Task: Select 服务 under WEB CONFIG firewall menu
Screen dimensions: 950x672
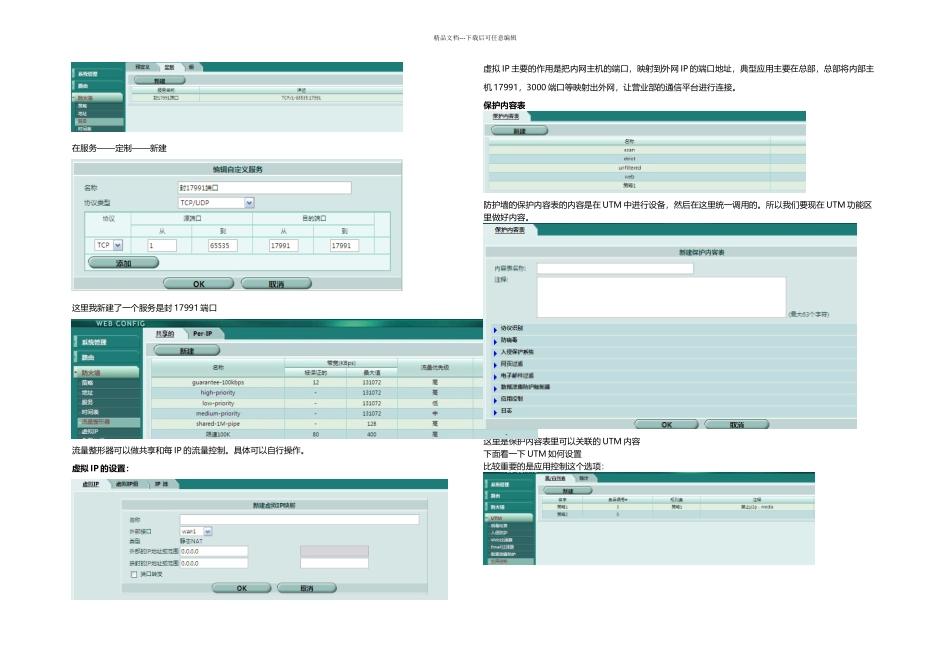Action: 88,402
